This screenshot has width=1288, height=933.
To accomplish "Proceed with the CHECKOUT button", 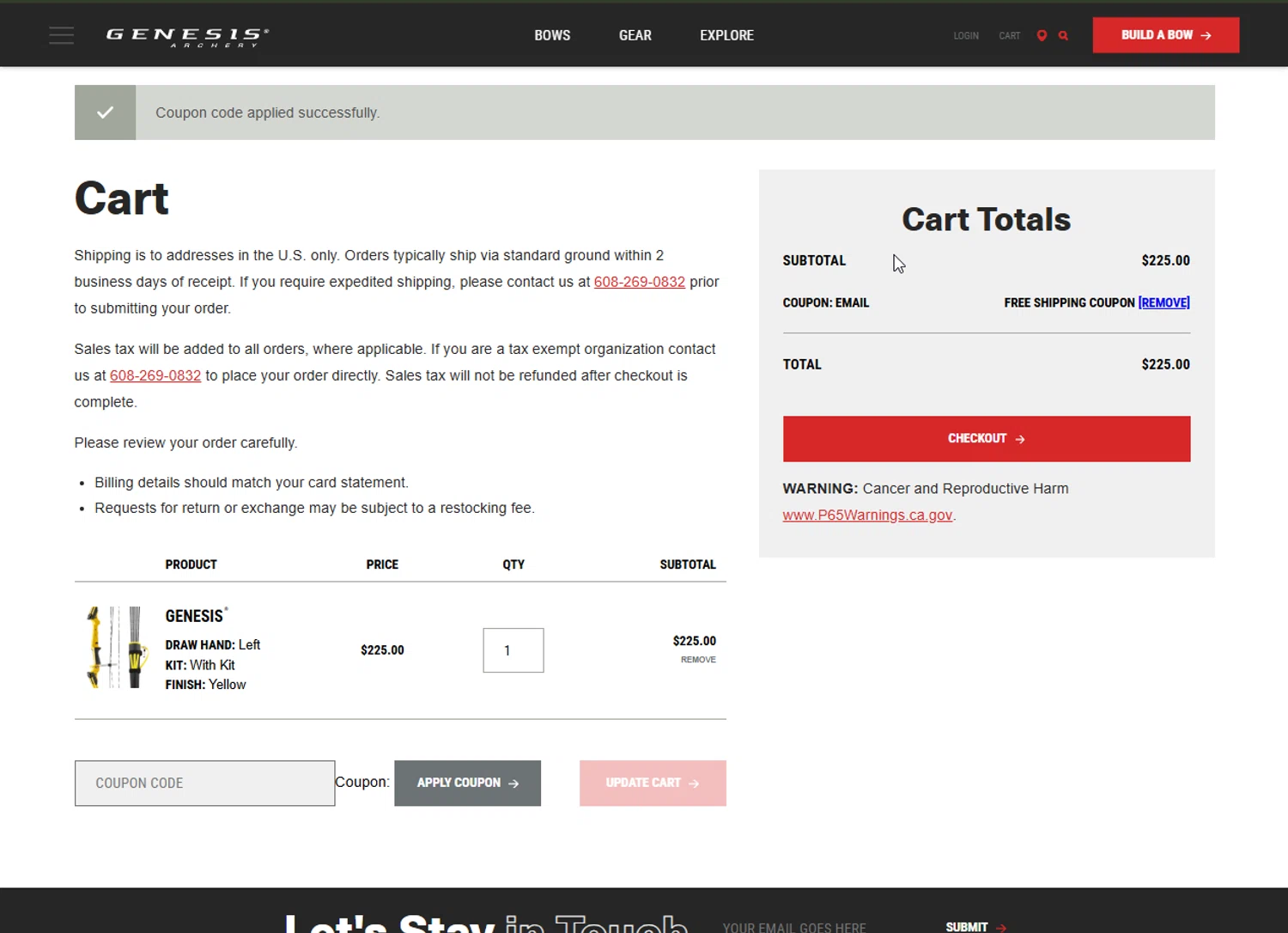I will pos(987,439).
